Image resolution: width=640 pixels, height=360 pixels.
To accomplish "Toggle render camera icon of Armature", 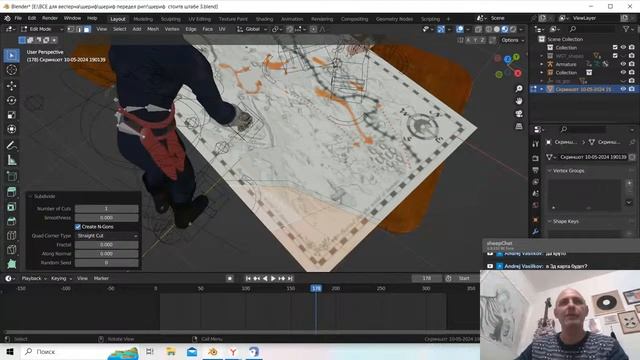I will pyautogui.click(x=631, y=64).
